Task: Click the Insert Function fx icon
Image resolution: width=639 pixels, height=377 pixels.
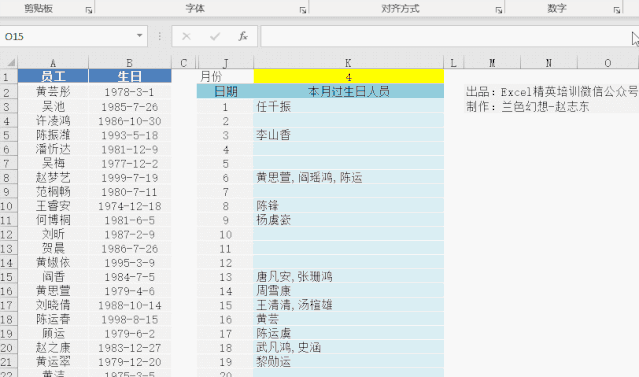Action: tap(243, 37)
